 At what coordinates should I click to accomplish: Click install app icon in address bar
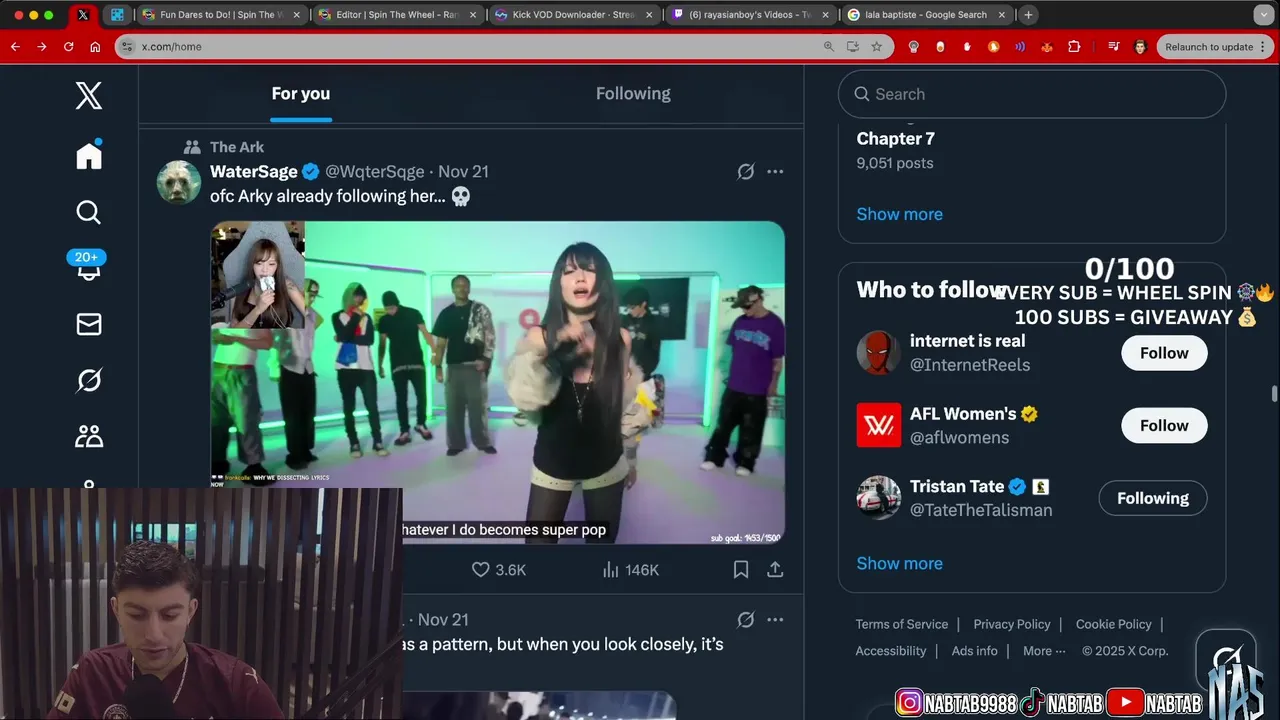[x=853, y=47]
